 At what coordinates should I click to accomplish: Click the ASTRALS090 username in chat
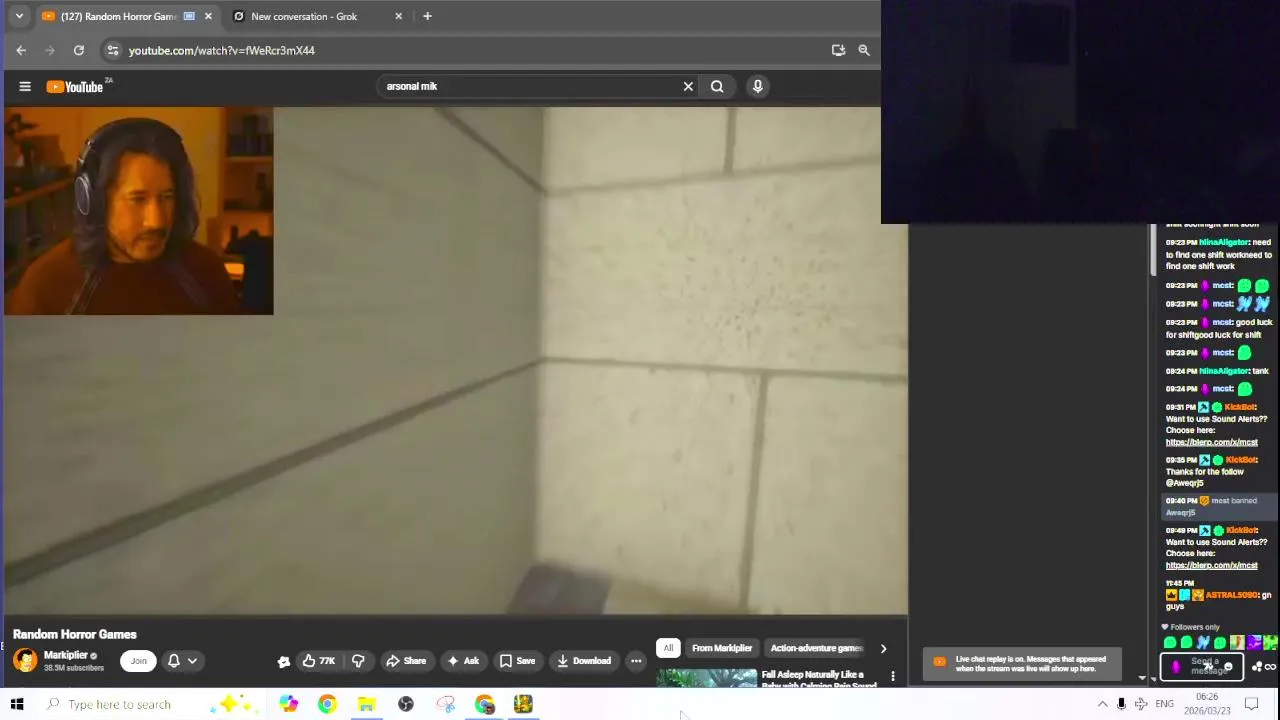[x=1232, y=595]
